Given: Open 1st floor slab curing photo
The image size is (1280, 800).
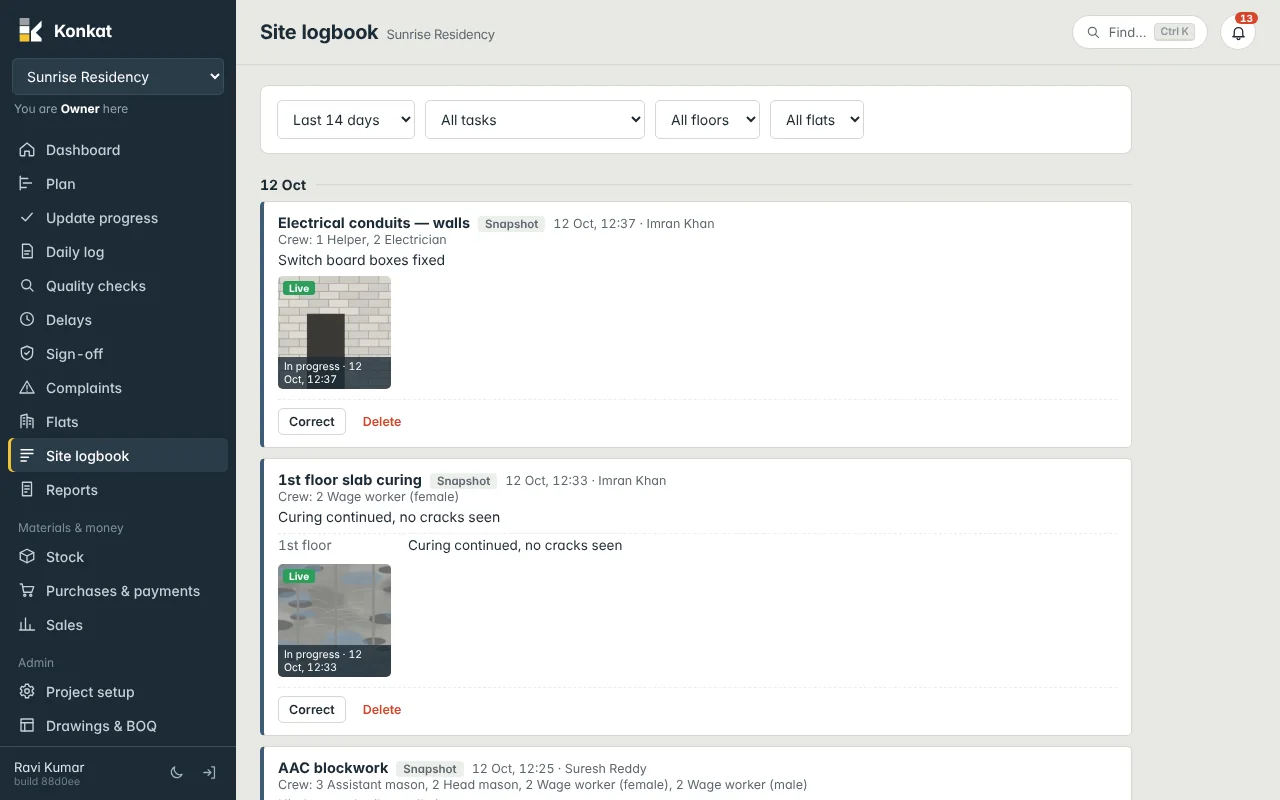Looking at the screenshot, I should pyautogui.click(x=334, y=620).
